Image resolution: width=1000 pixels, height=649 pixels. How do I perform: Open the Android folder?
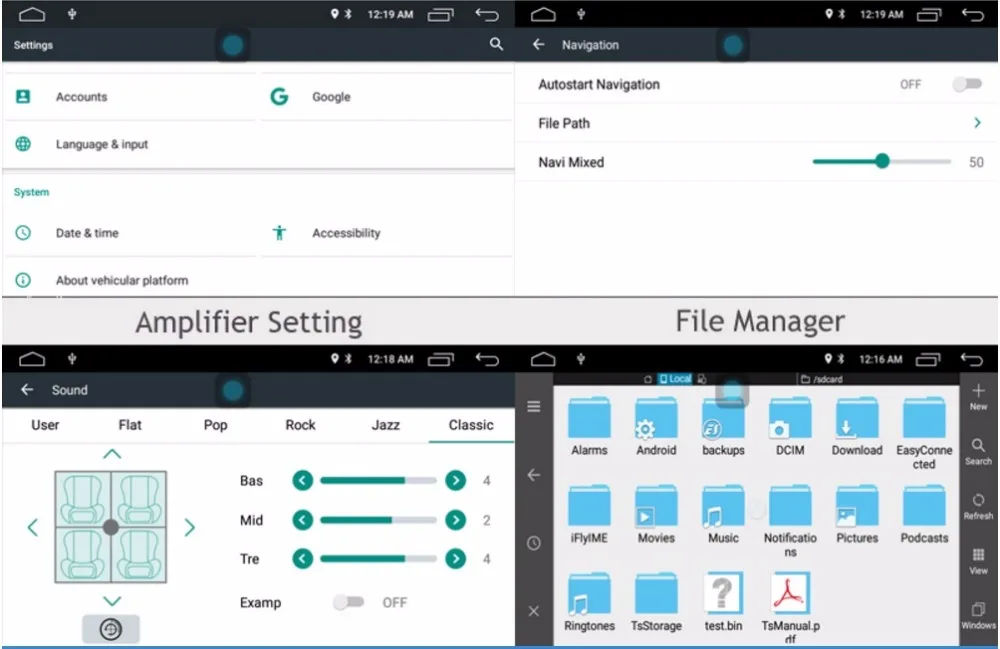[656, 426]
